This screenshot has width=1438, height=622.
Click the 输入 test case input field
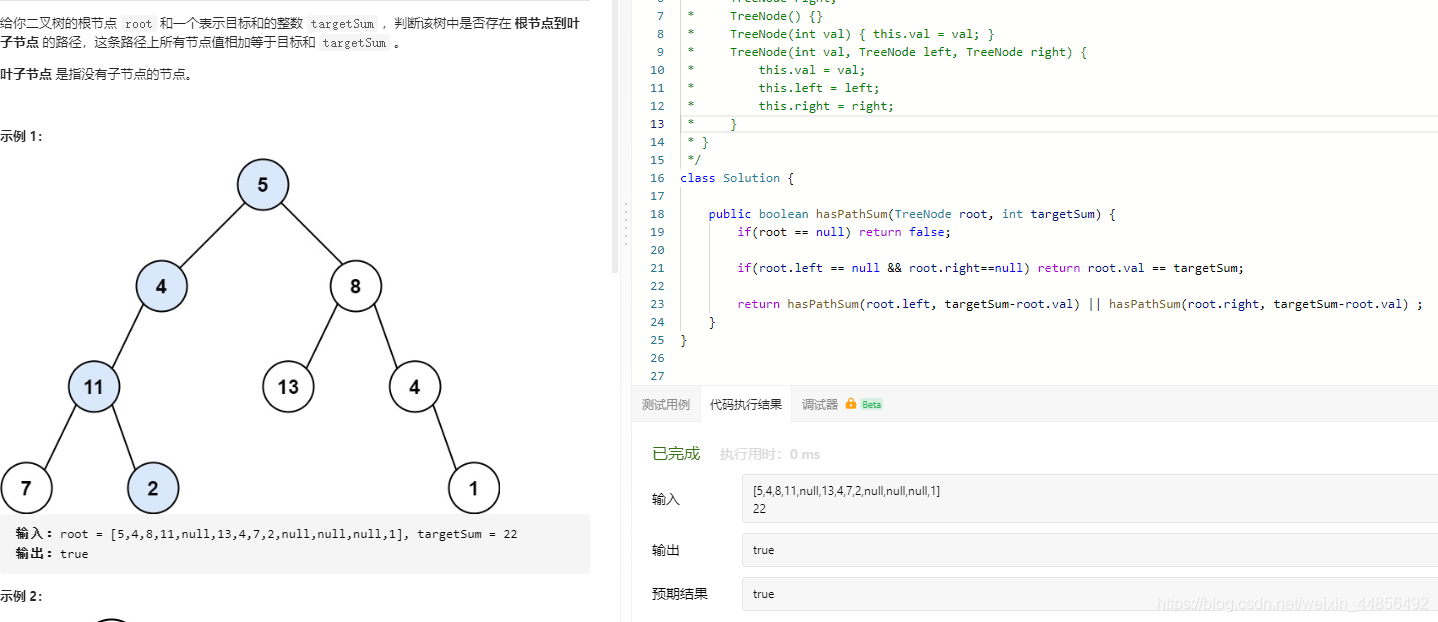(x=1000, y=499)
